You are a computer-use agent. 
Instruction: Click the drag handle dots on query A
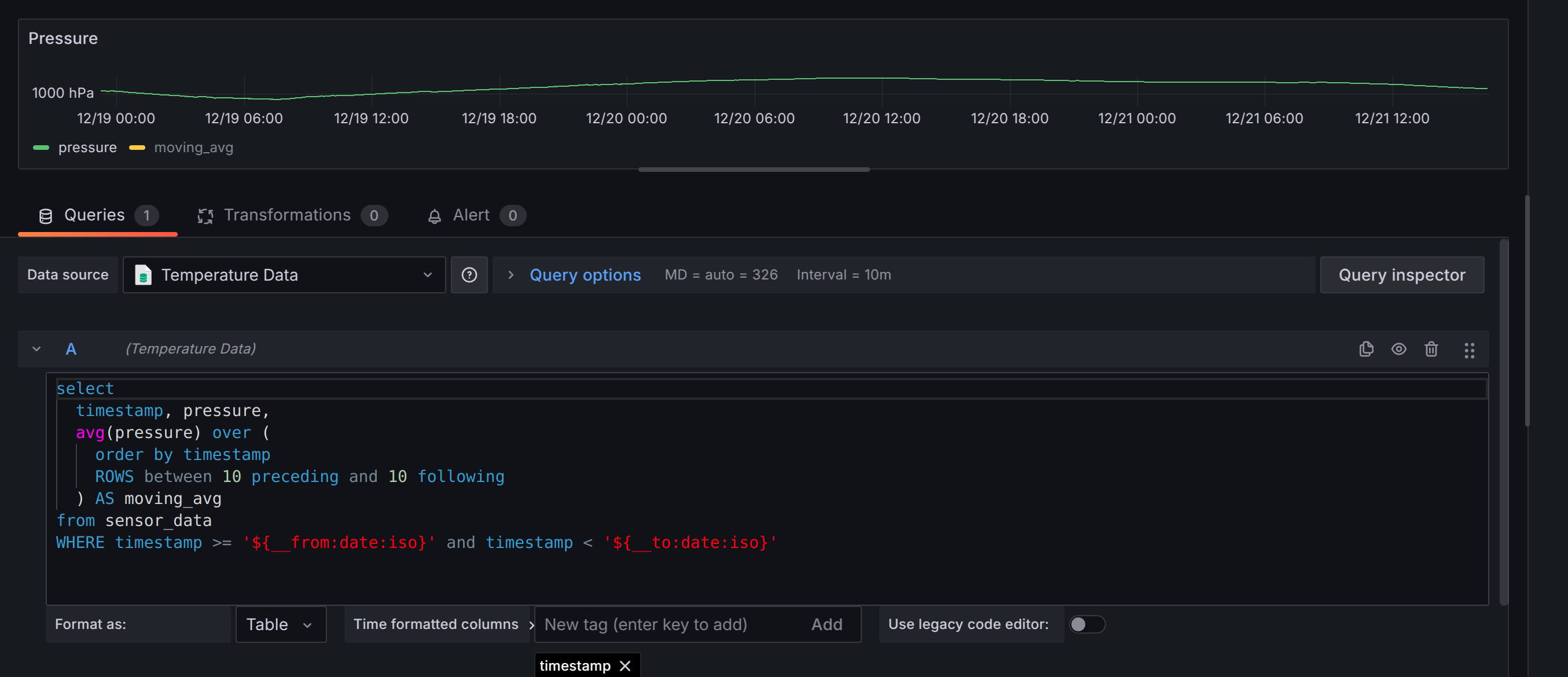pyautogui.click(x=1469, y=350)
